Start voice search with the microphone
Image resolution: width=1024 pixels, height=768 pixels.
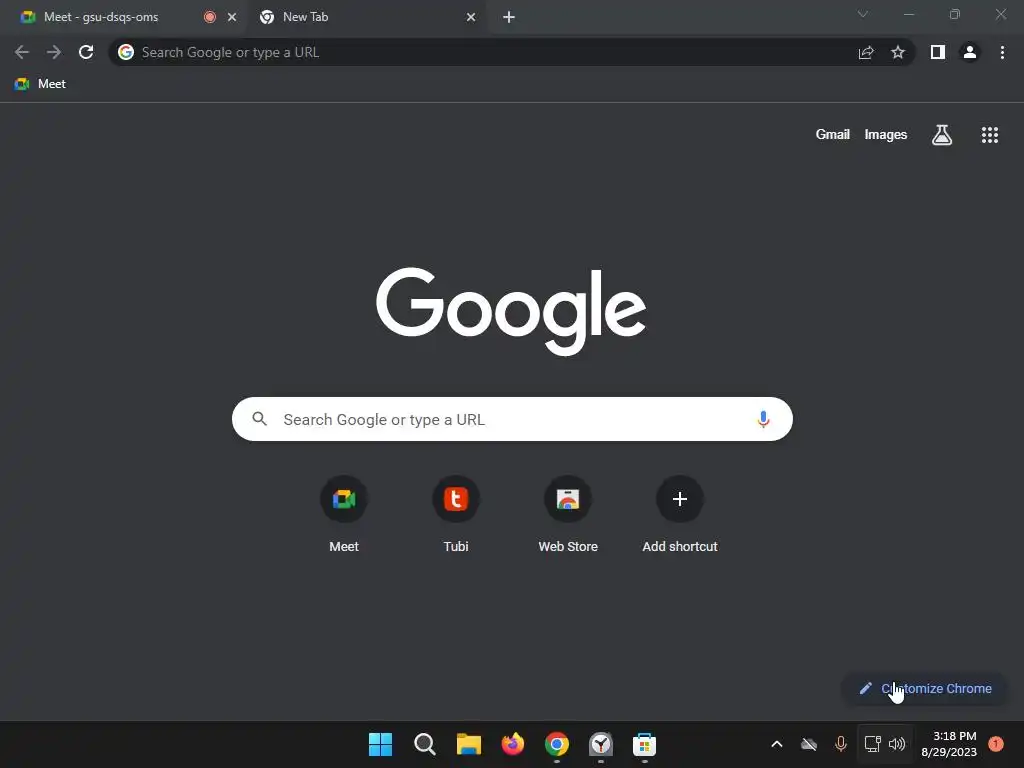pyautogui.click(x=763, y=419)
